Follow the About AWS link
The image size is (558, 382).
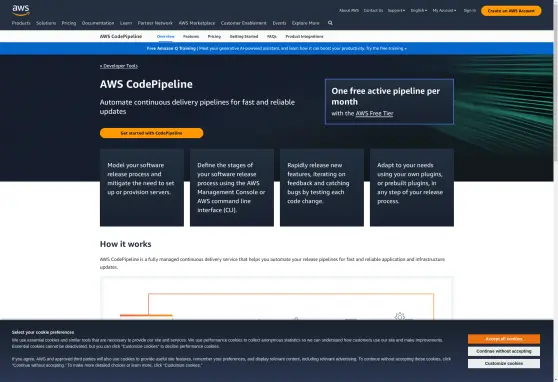point(349,11)
